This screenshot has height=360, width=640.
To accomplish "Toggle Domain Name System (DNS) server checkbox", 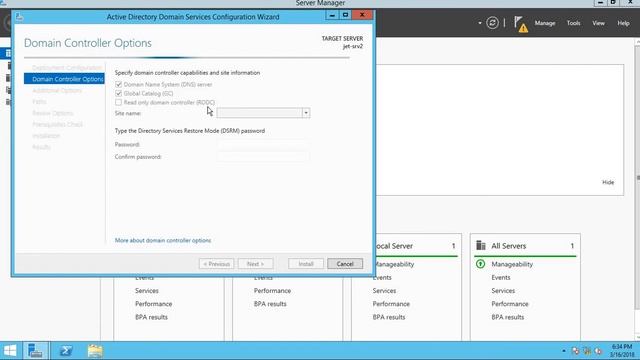I will click(118, 84).
